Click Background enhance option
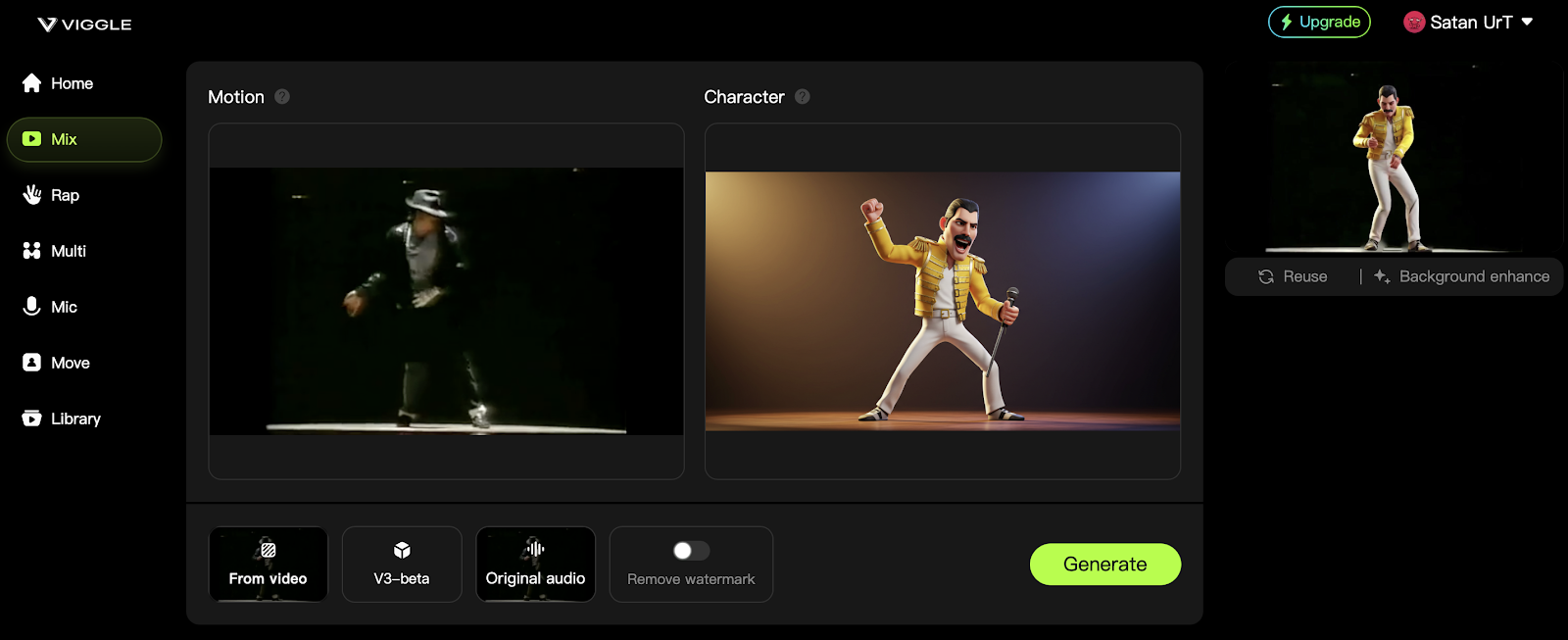Screen dimensions: 1568x640 [1462, 276]
